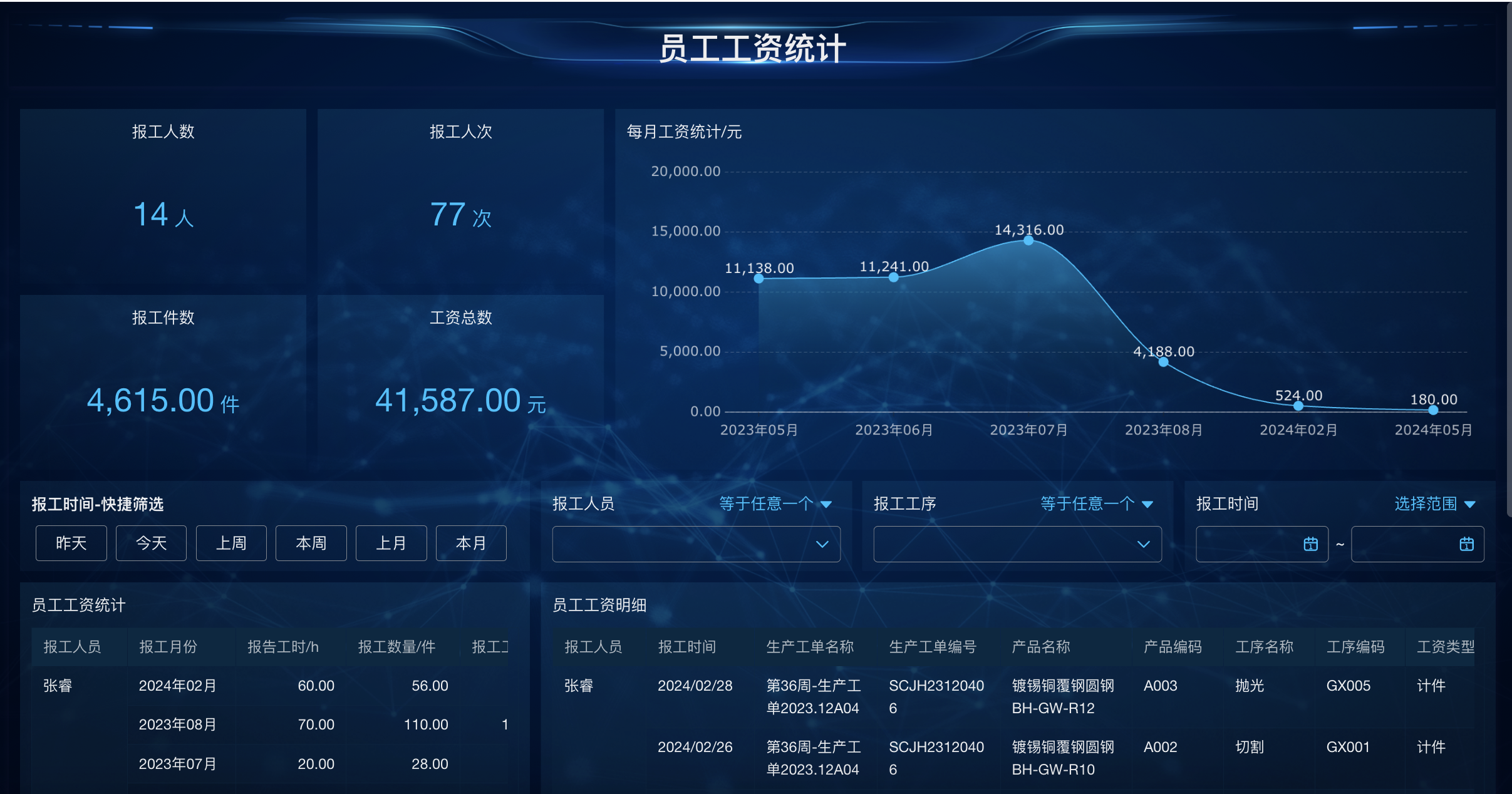Expand the 报工人员 selection combo box
1512x794 pixels.
[x=696, y=544]
